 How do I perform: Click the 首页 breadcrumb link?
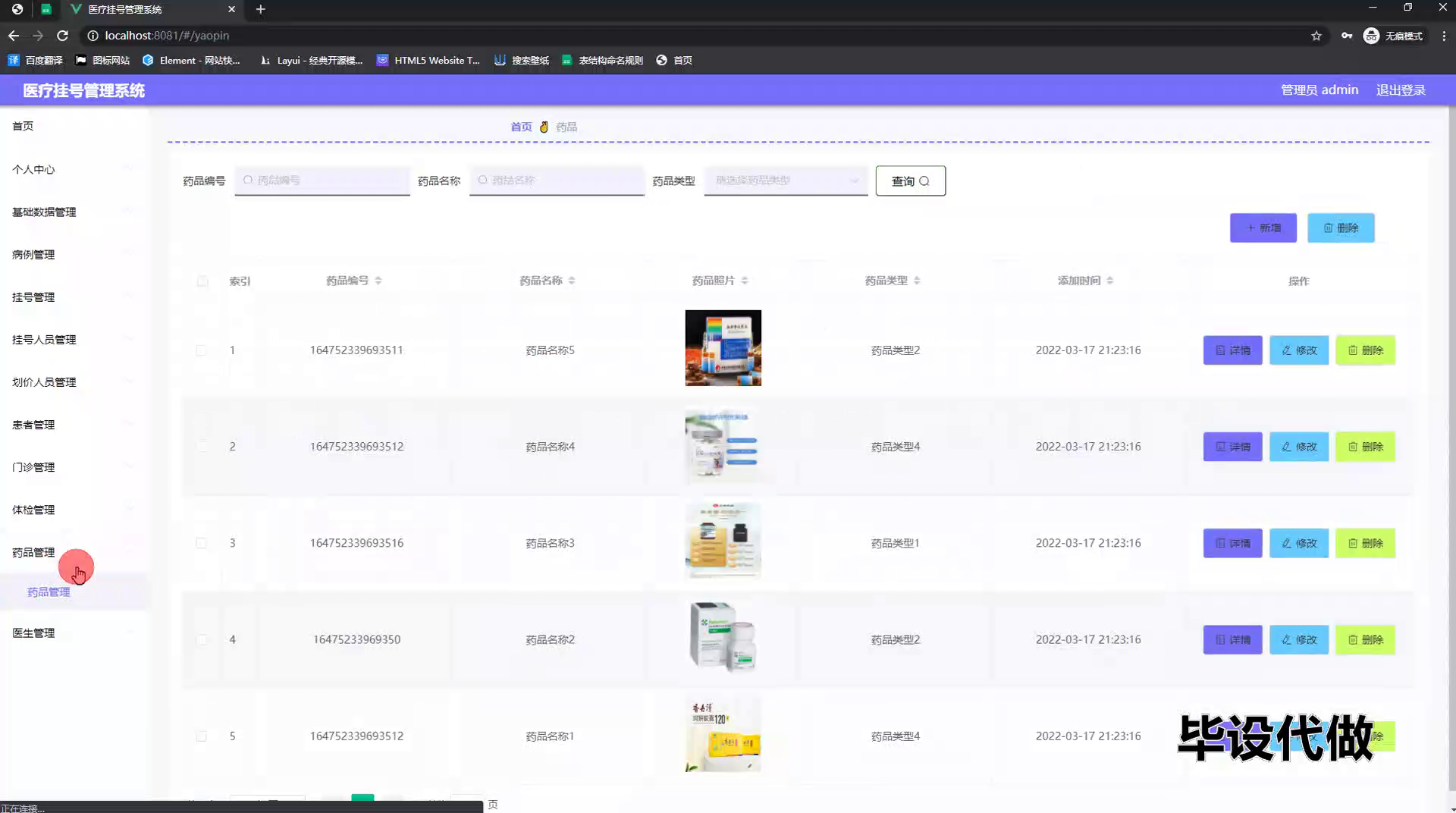521,127
